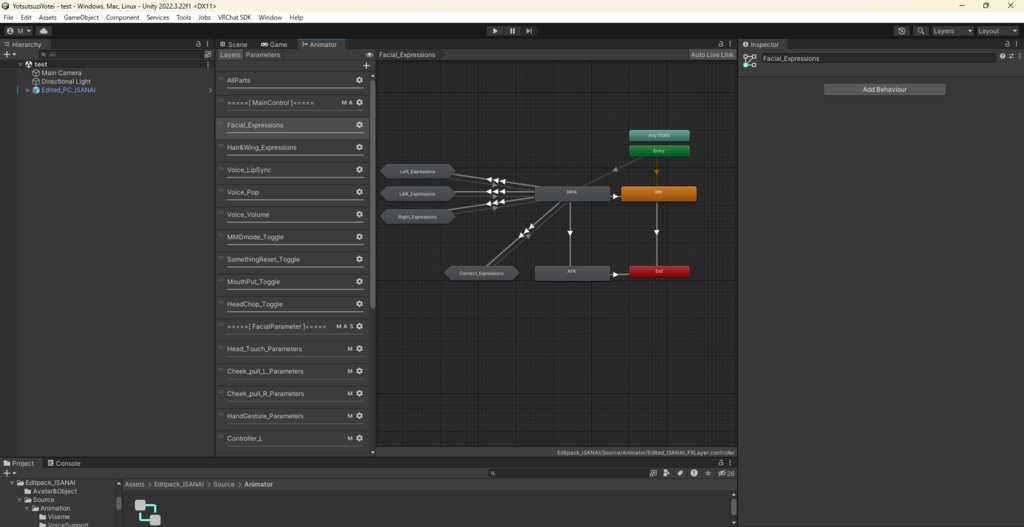Viewport: 1024px width, 527px height.
Task: Click Editpack_ISANAI in the breadcrumb path
Action: coord(181,485)
